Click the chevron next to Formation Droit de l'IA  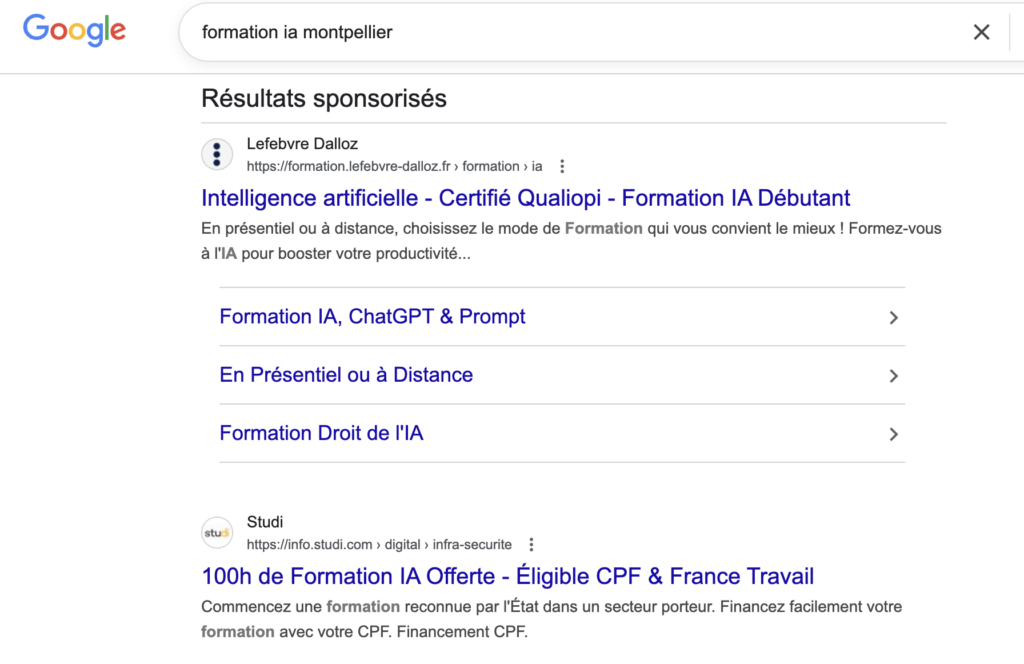click(893, 433)
